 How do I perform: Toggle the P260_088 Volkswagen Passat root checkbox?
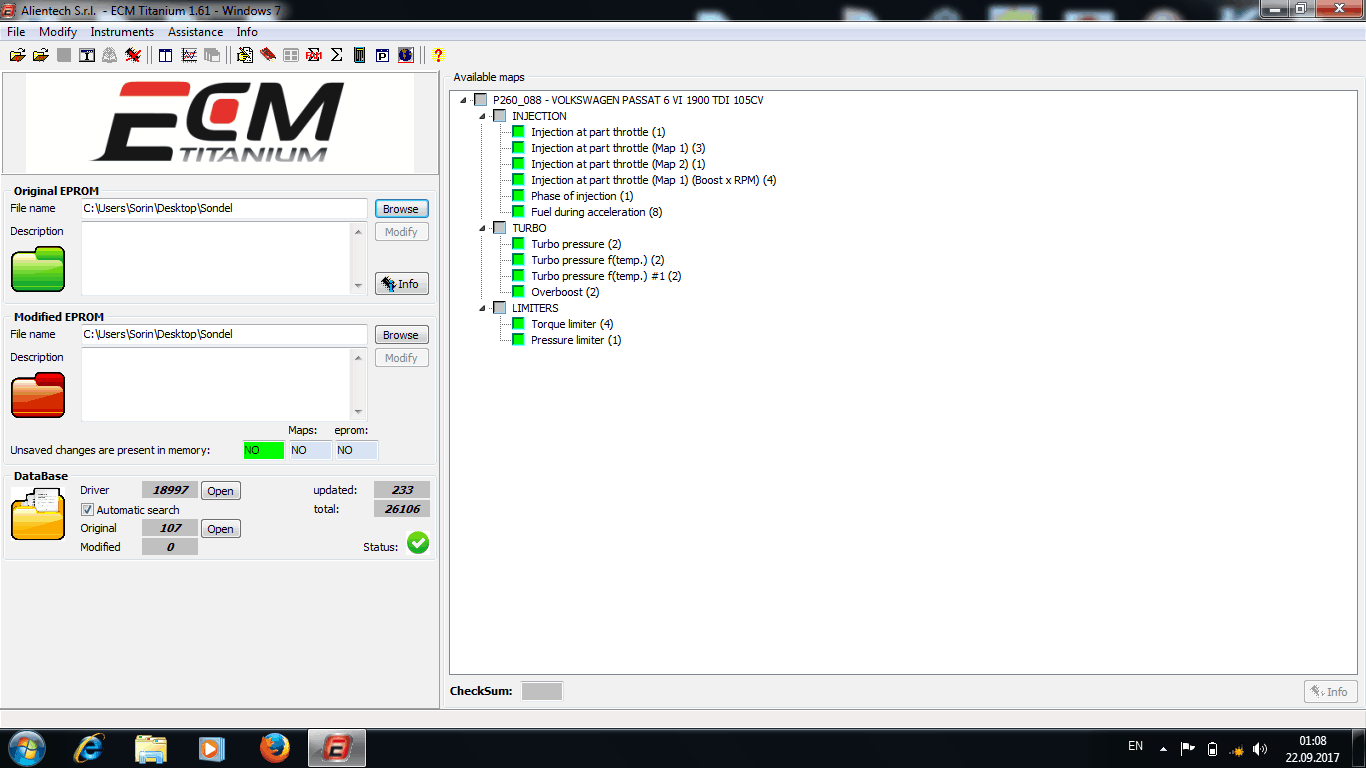[x=481, y=100]
